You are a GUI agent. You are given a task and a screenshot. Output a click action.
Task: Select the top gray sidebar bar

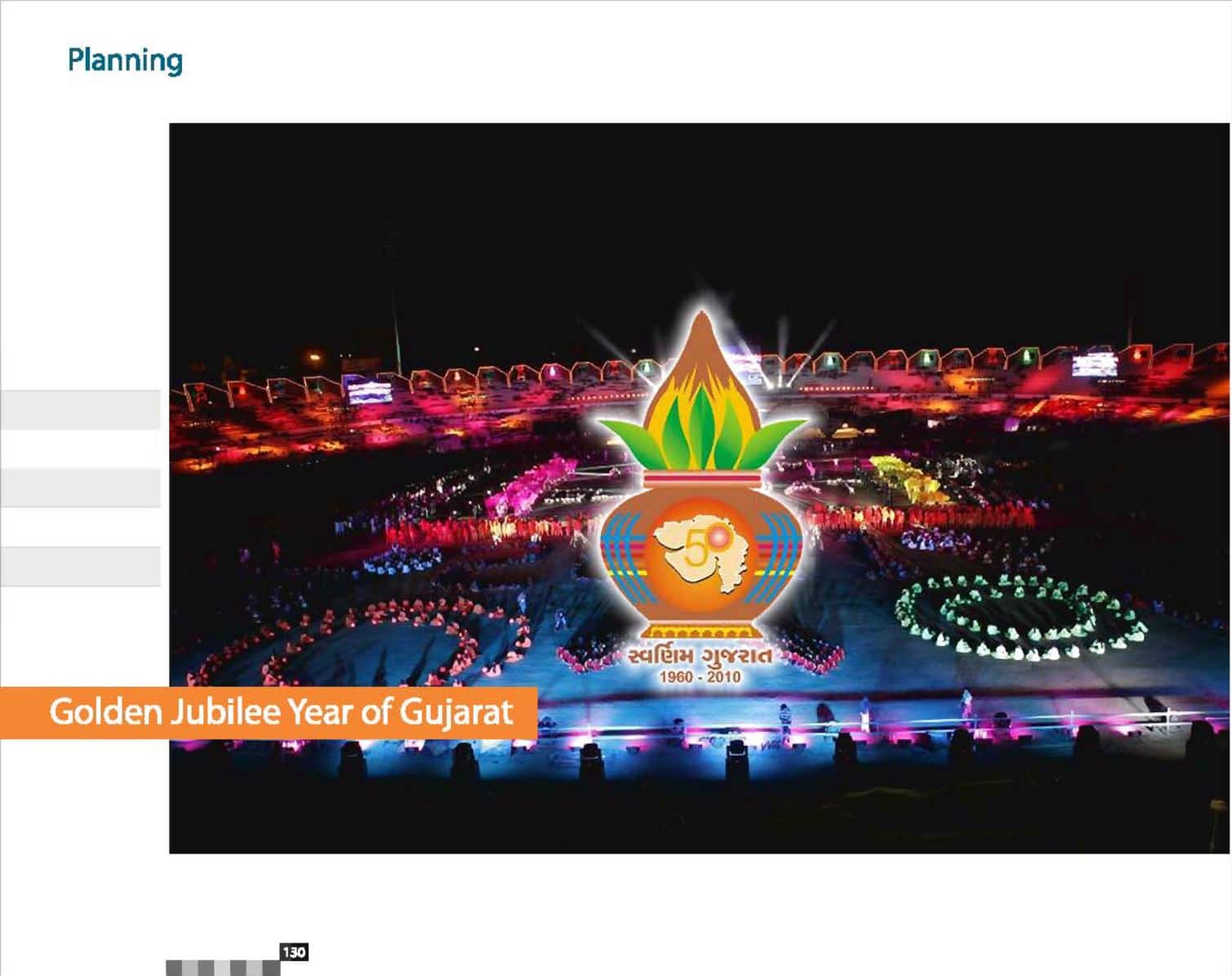coord(80,410)
